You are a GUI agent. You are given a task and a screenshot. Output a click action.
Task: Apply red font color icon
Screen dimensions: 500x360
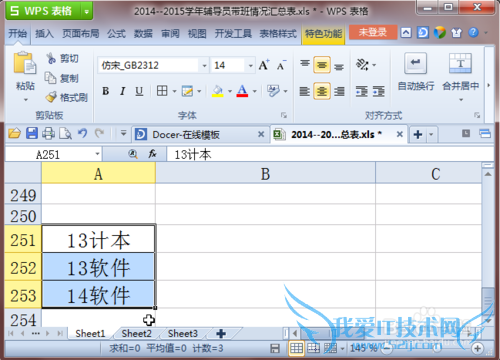coord(242,91)
